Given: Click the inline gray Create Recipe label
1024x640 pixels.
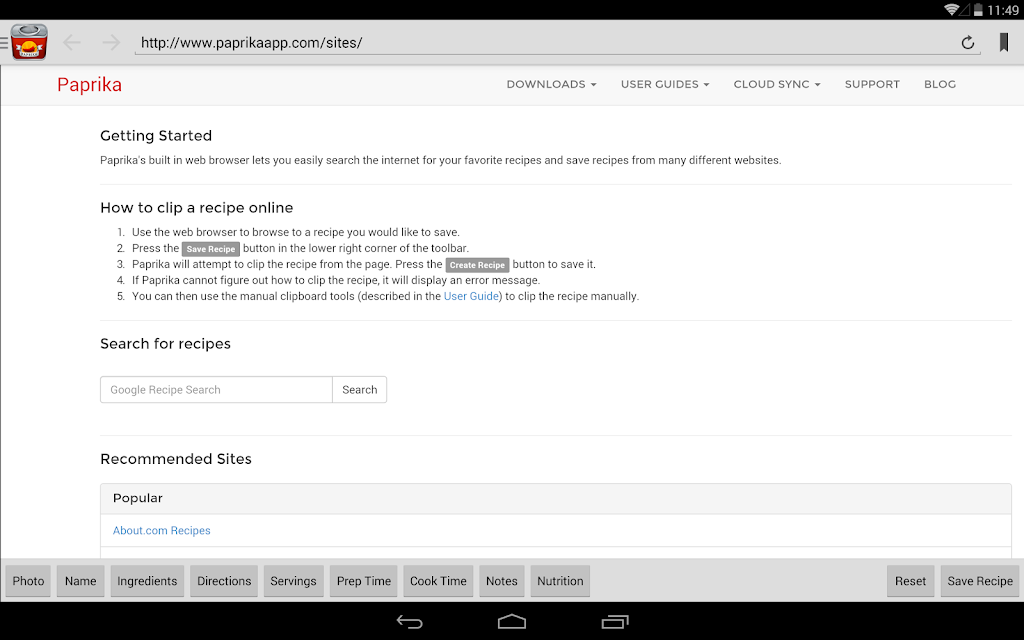Looking at the screenshot, I should coord(477,265).
